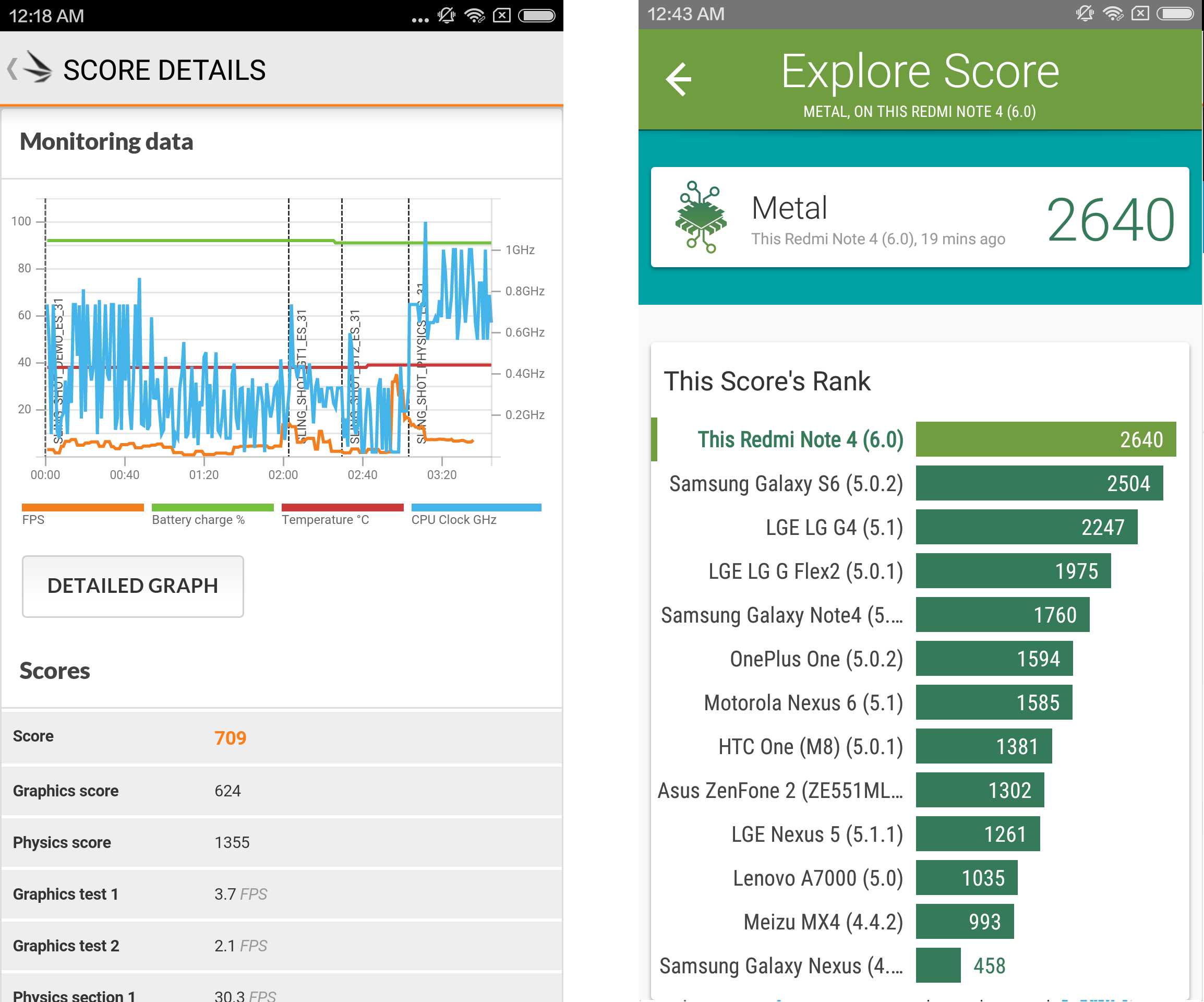The width and height of the screenshot is (1204, 1002).
Task: Tap the 2640 score bar
Action: [1046, 439]
